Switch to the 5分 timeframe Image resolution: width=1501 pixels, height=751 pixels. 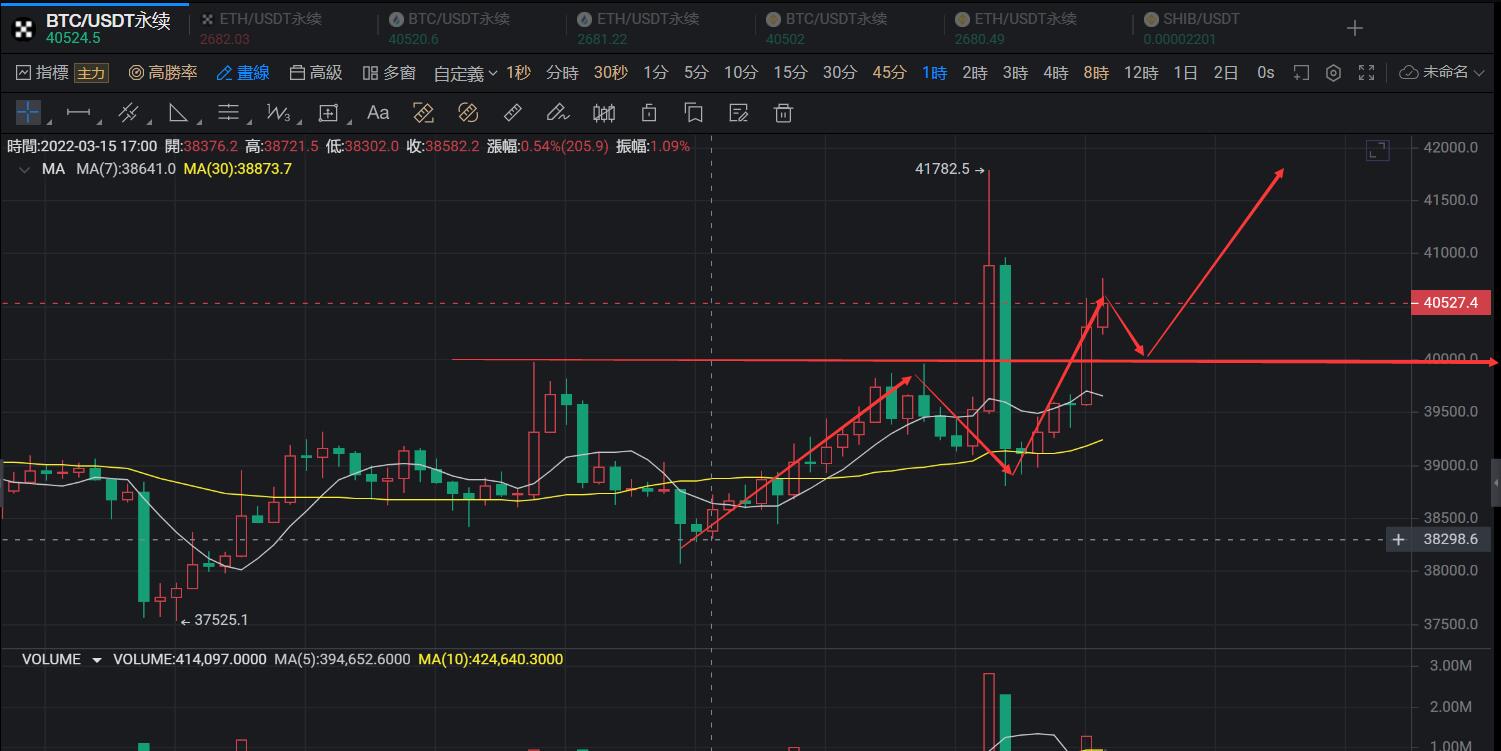pos(696,72)
